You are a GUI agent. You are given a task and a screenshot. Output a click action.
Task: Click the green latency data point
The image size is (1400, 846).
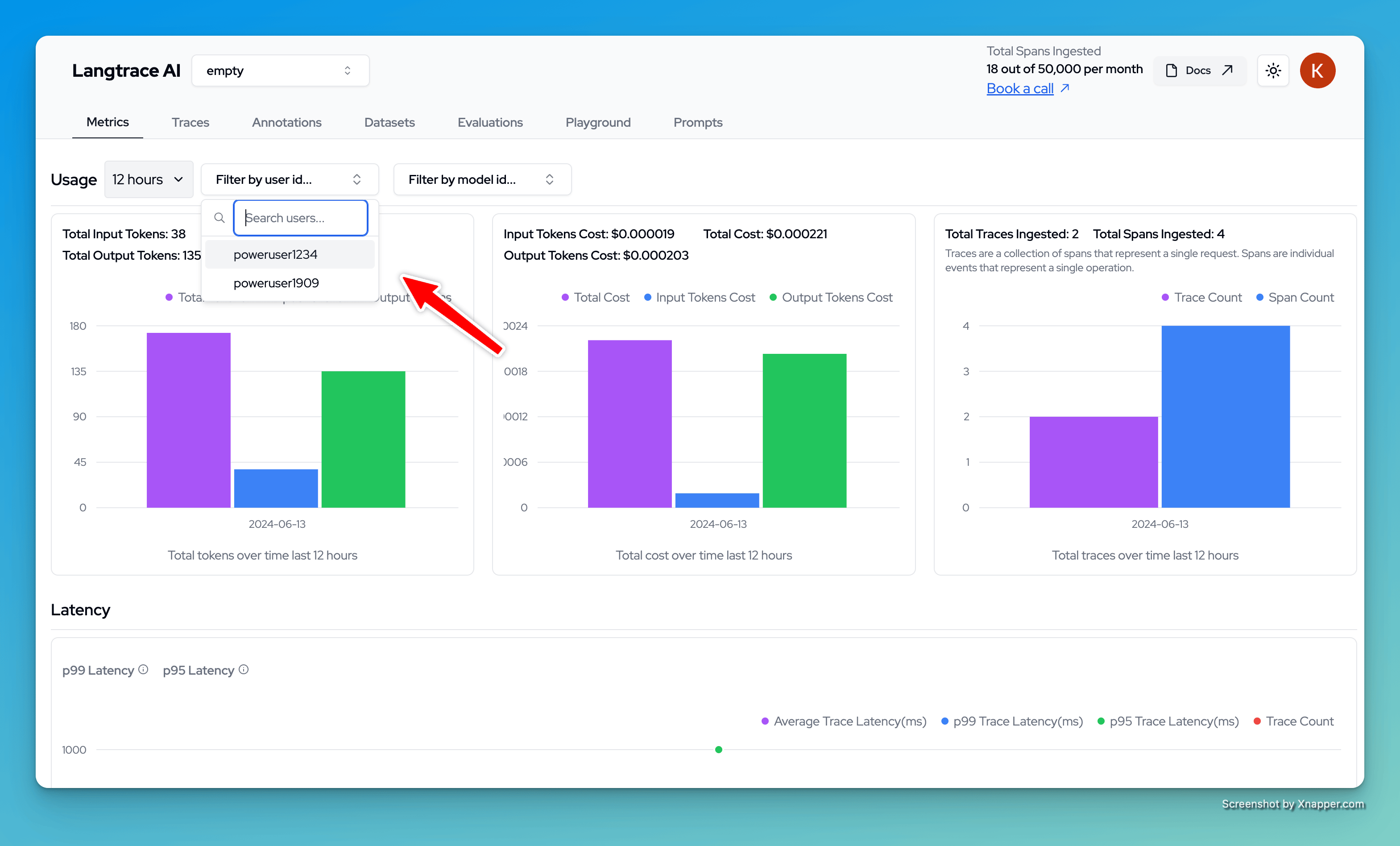tap(719, 750)
